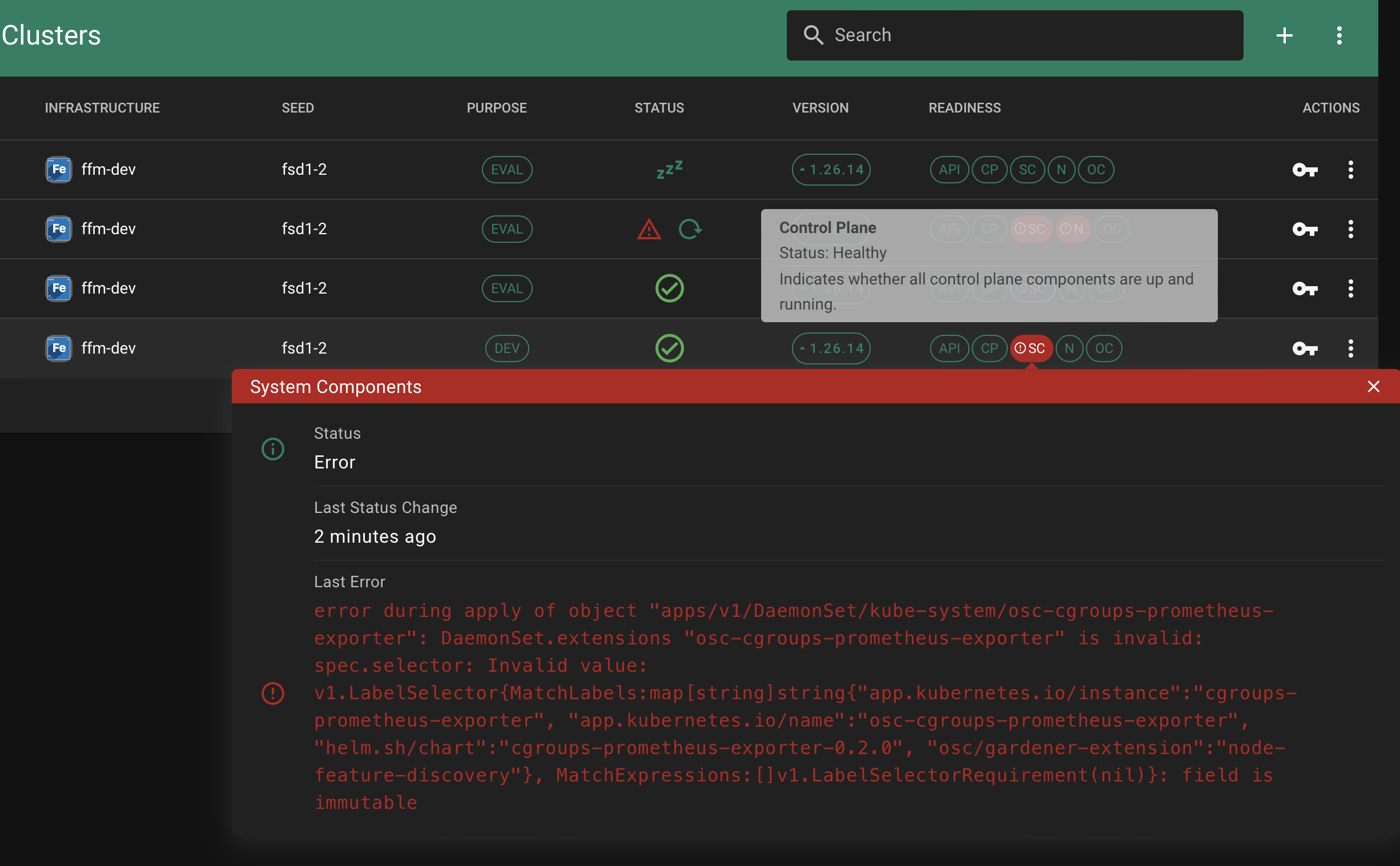Click the reconciling spinner icon on second row
Screen dimensions: 1400x866
tap(690, 228)
